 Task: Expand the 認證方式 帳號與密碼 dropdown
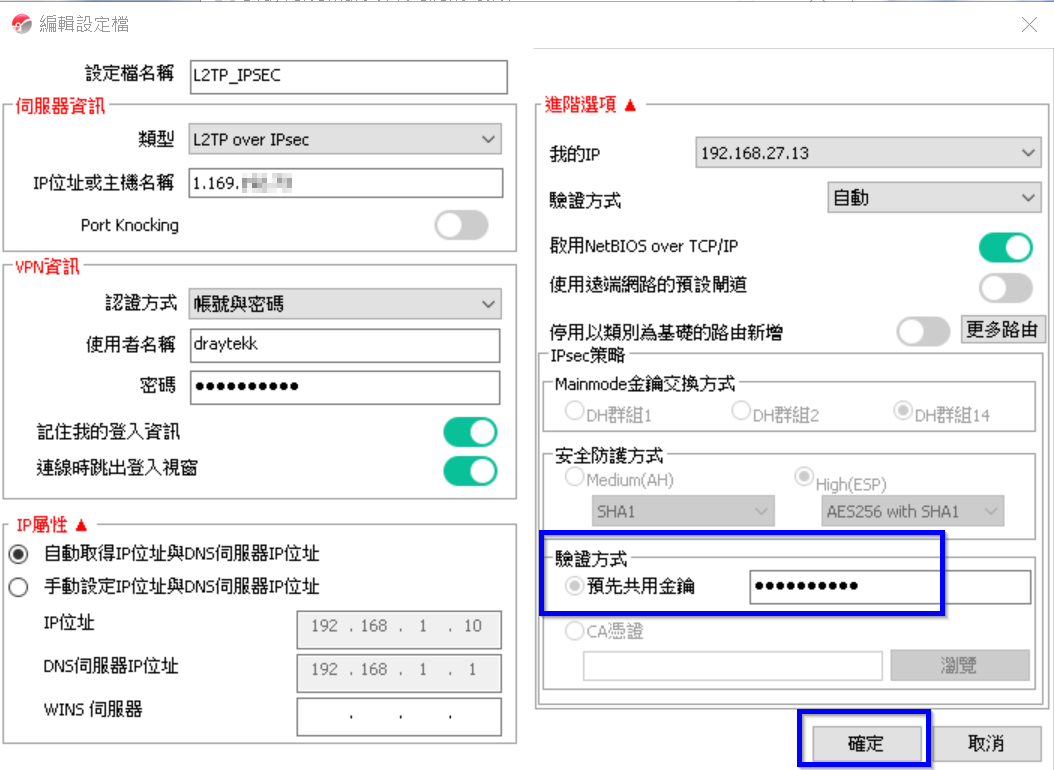click(x=345, y=303)
